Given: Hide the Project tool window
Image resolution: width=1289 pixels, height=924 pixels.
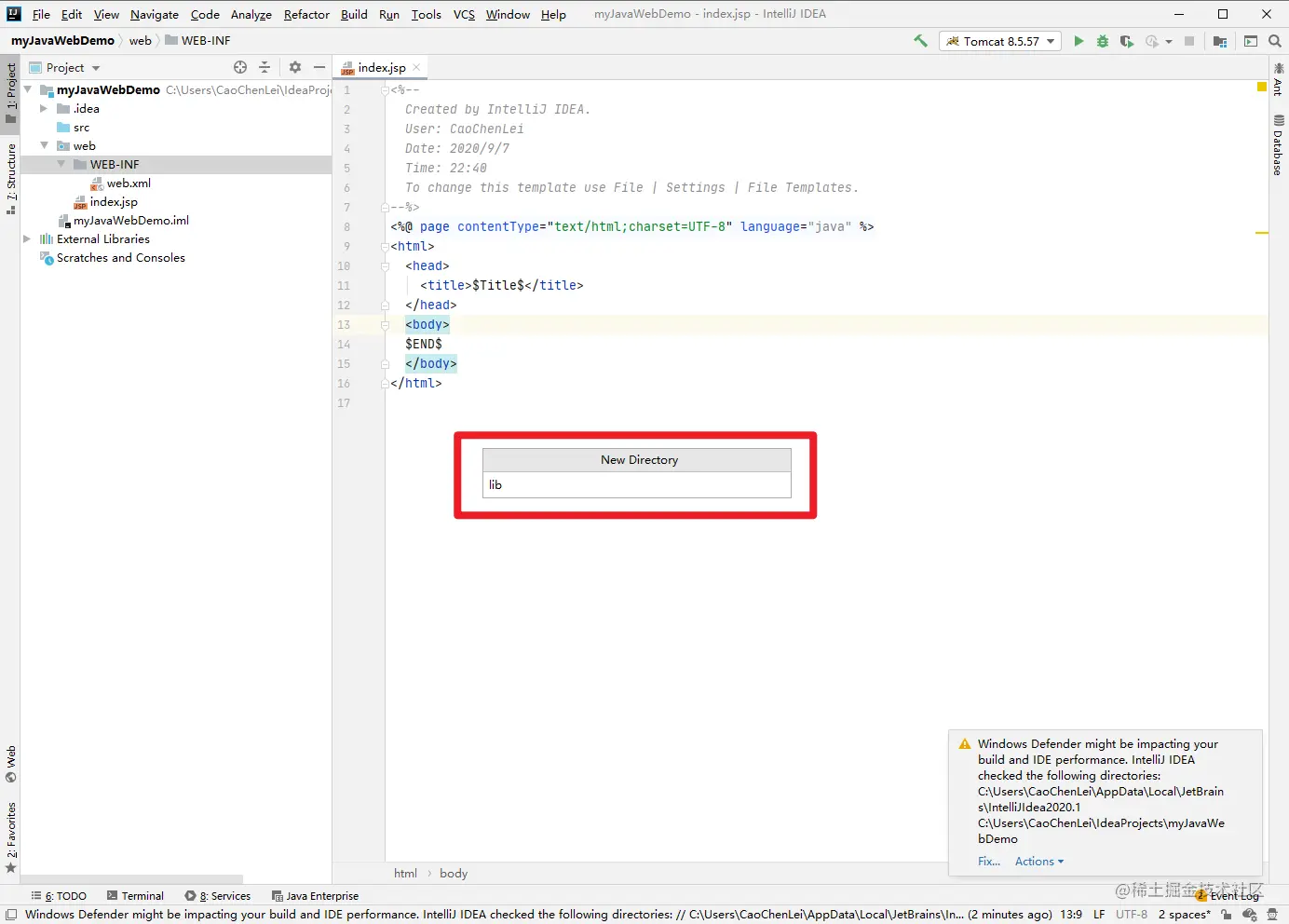Looking at the screenshot, I should (319, 67).
